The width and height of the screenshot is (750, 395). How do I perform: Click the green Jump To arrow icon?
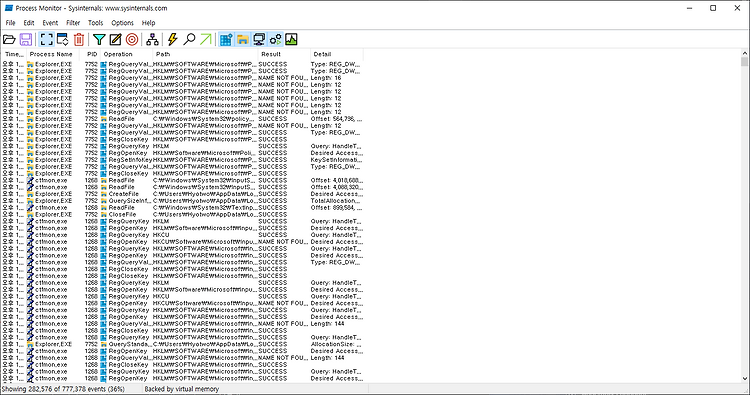pos(206,39)
